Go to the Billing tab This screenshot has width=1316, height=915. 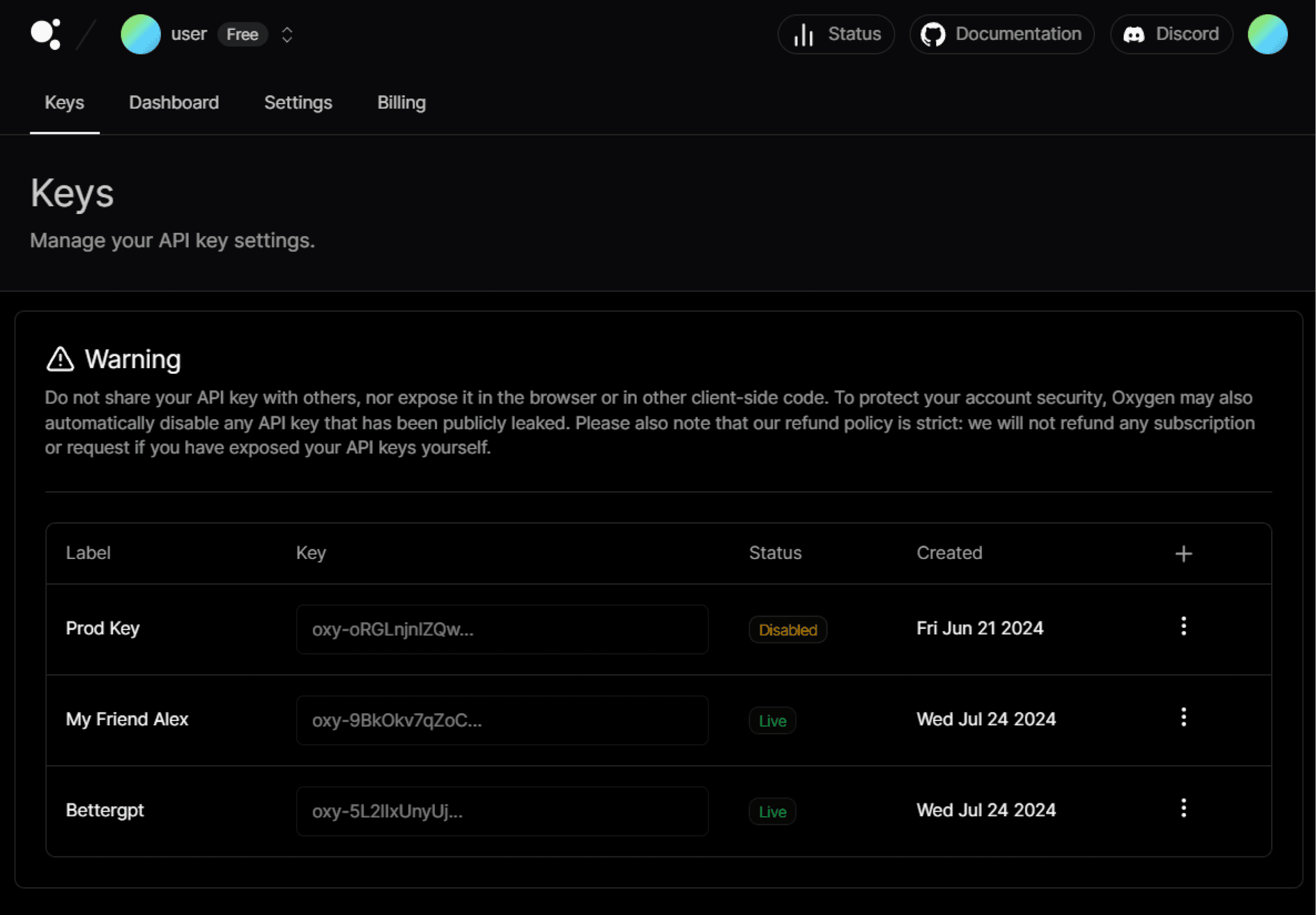pos(401,103)
